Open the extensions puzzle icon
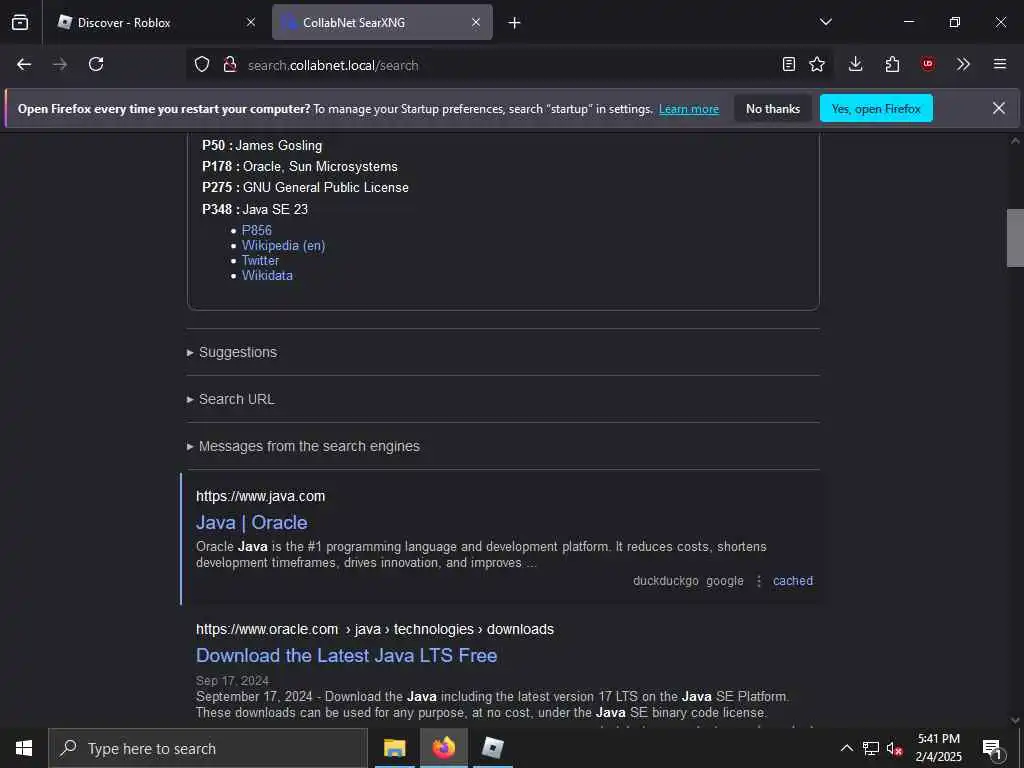This screenshot has height=768, width=1024. tap(892, 64)
